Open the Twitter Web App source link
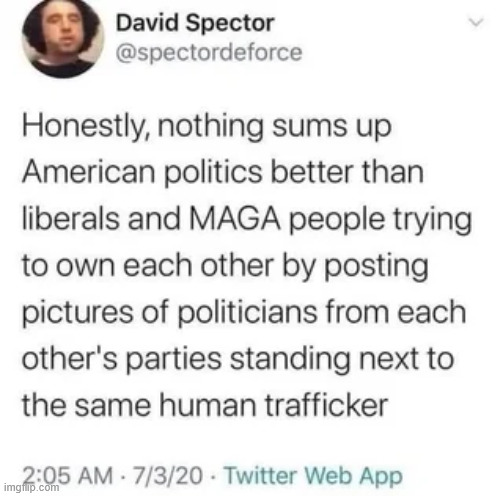The width and height of the screenshot is (503, 496). coord(313,476)
